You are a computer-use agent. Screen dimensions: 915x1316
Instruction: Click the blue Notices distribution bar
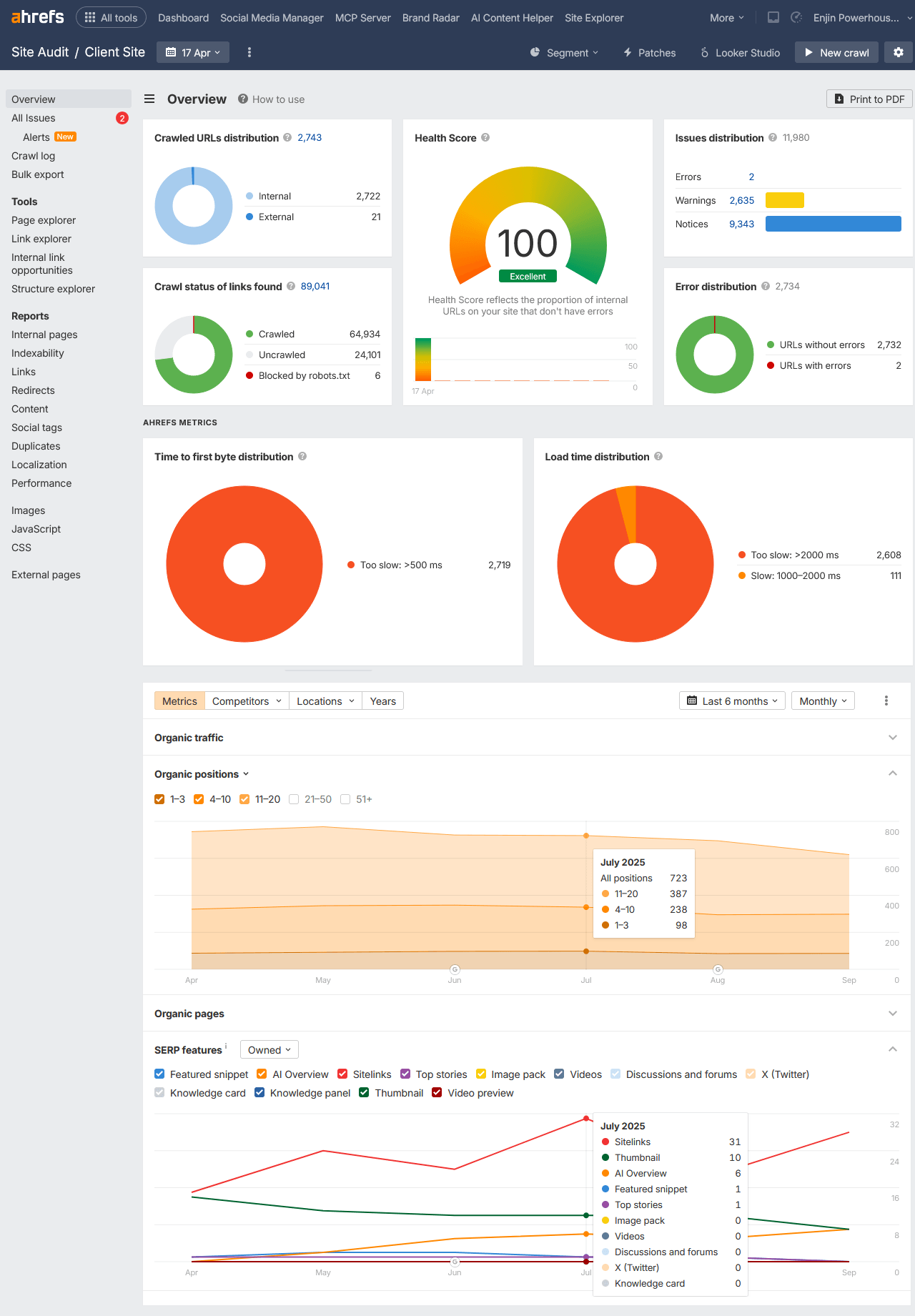pyautogui.click(x=833, y=224)
